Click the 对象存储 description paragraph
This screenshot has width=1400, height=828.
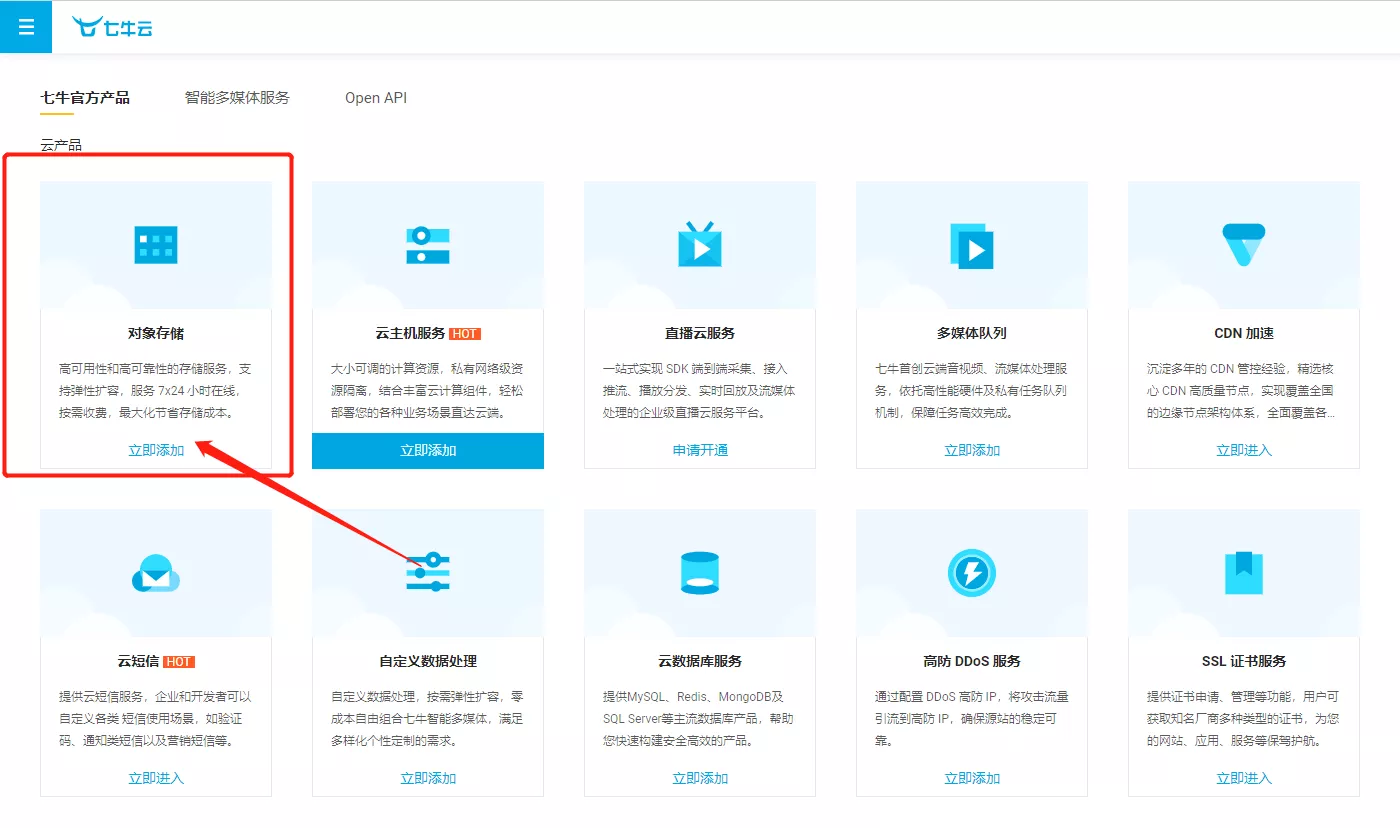pos(156,390)
